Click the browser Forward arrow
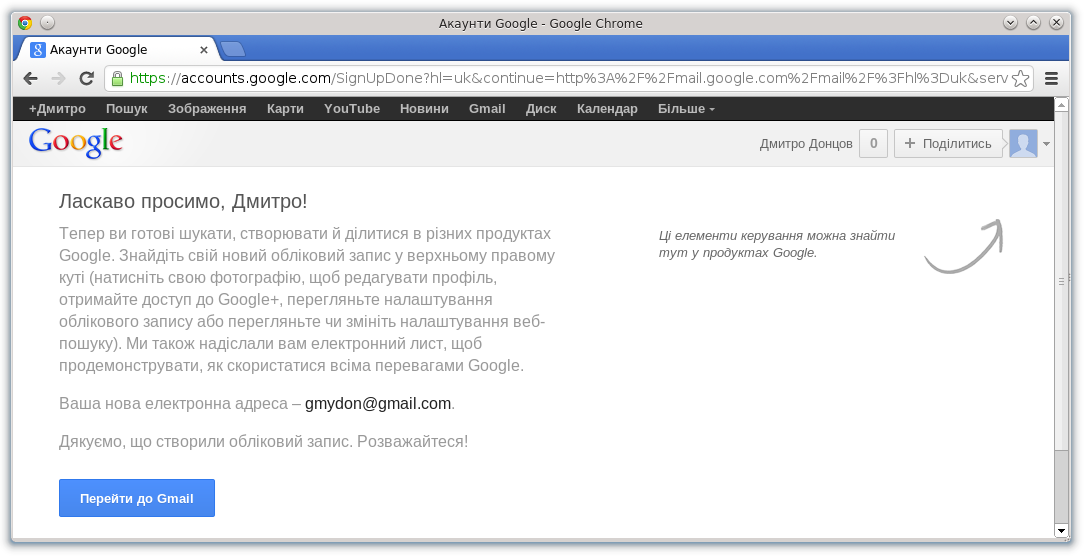 click(58, 78)
